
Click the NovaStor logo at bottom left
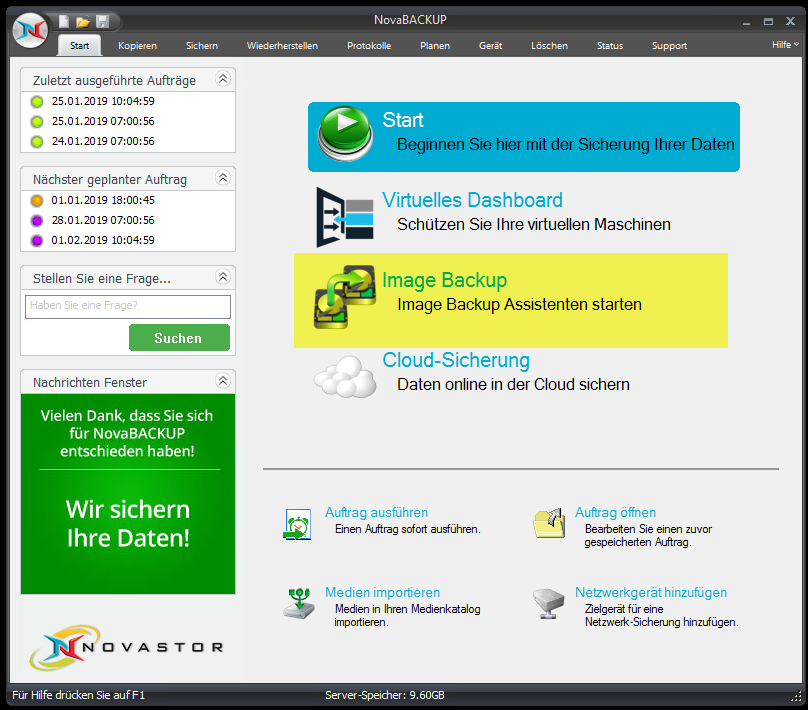point(126,647)
